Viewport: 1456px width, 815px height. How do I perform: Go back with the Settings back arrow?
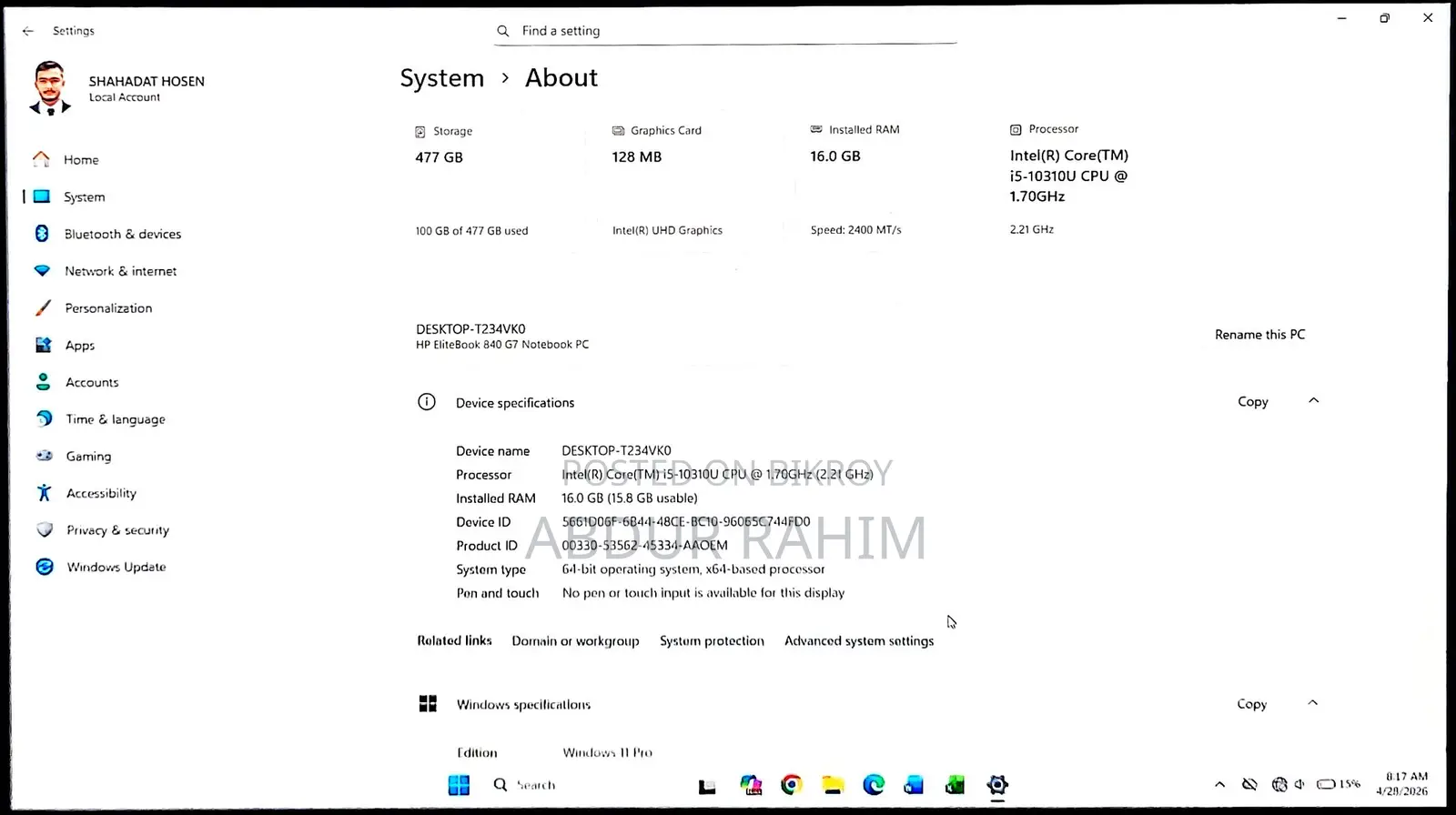(x=28, y=31)
